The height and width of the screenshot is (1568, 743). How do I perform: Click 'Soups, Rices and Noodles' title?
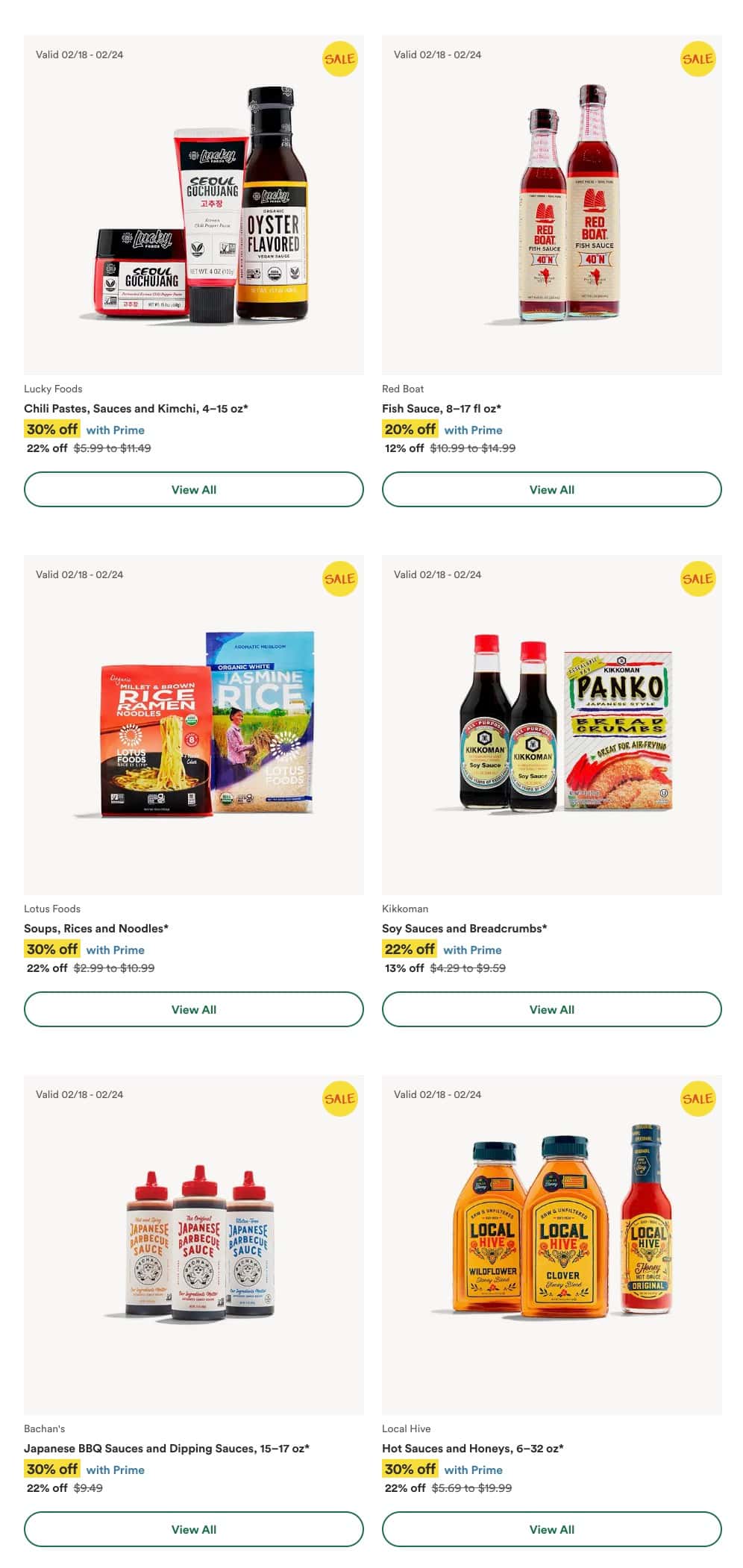pos(96,928)
